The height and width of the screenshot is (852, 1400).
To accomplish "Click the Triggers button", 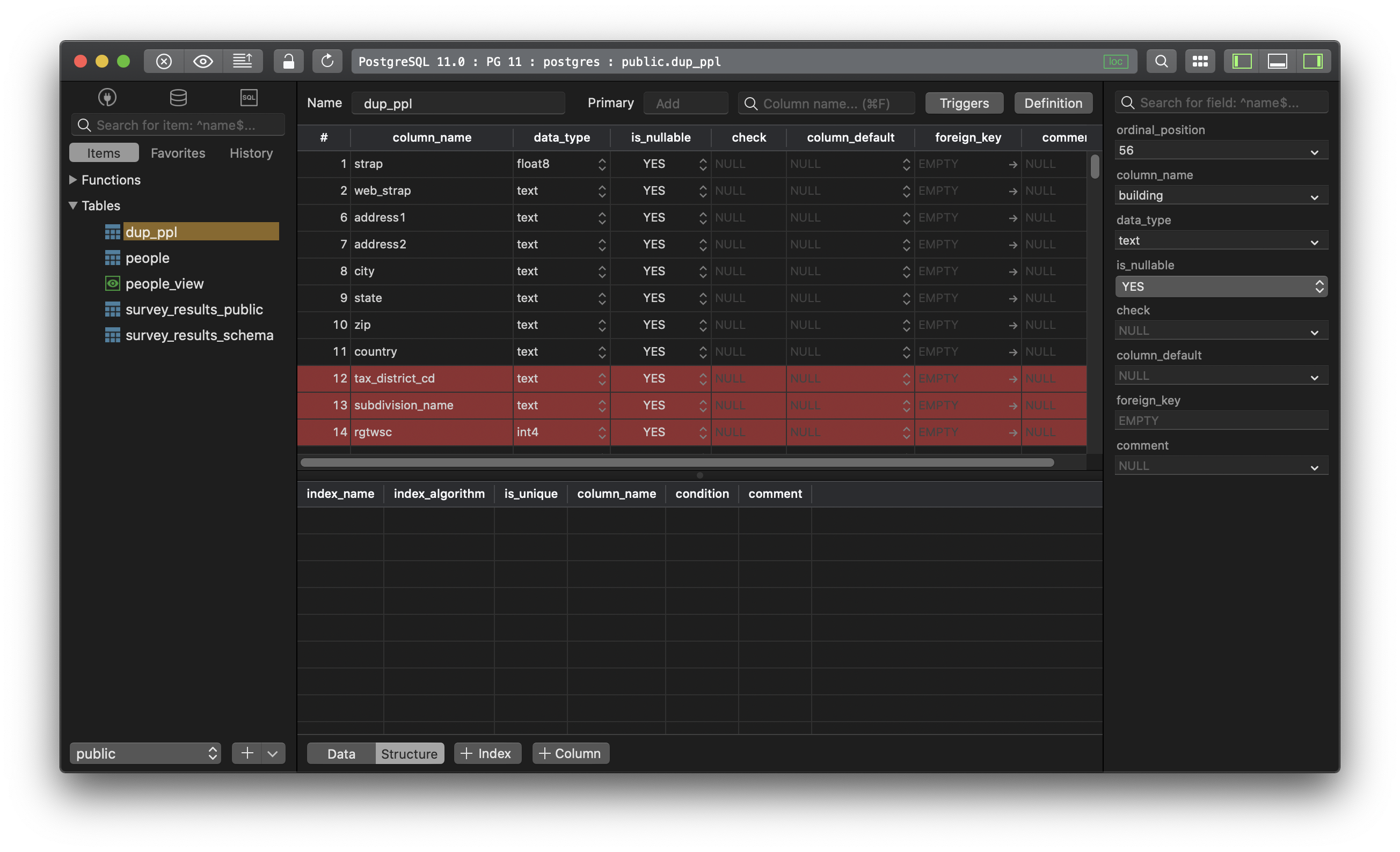I will pos(964,103).
